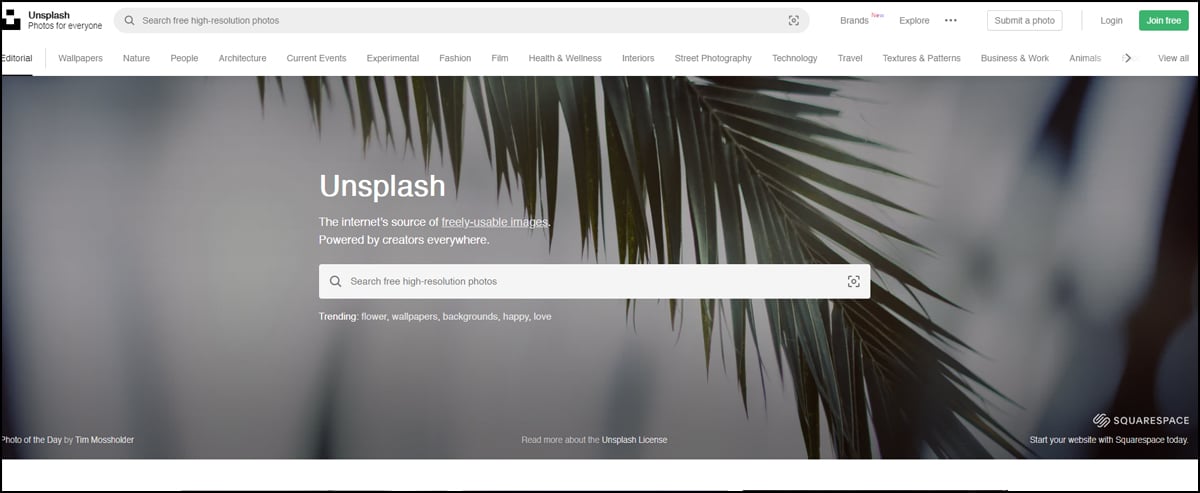Follow the freely-usable images link
This screenshot has height=493, width=1200.
[495, 222]
